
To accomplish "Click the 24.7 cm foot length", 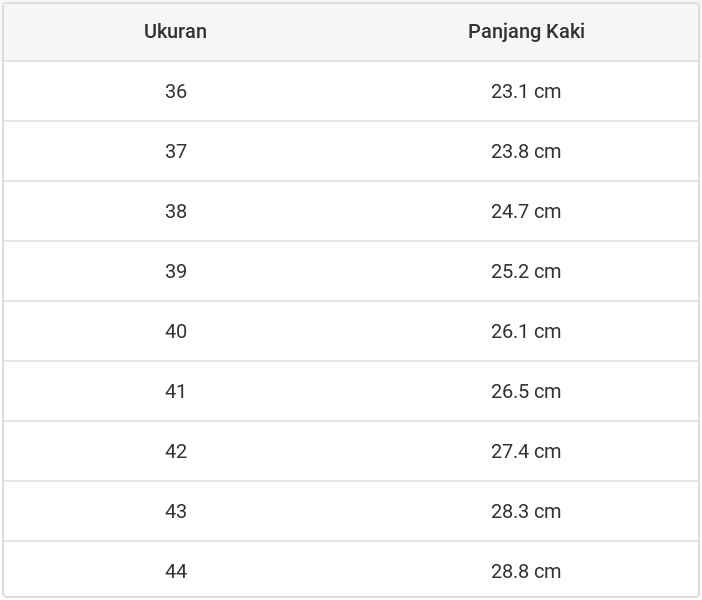I will pyautogui.click(x=526, y=211).
